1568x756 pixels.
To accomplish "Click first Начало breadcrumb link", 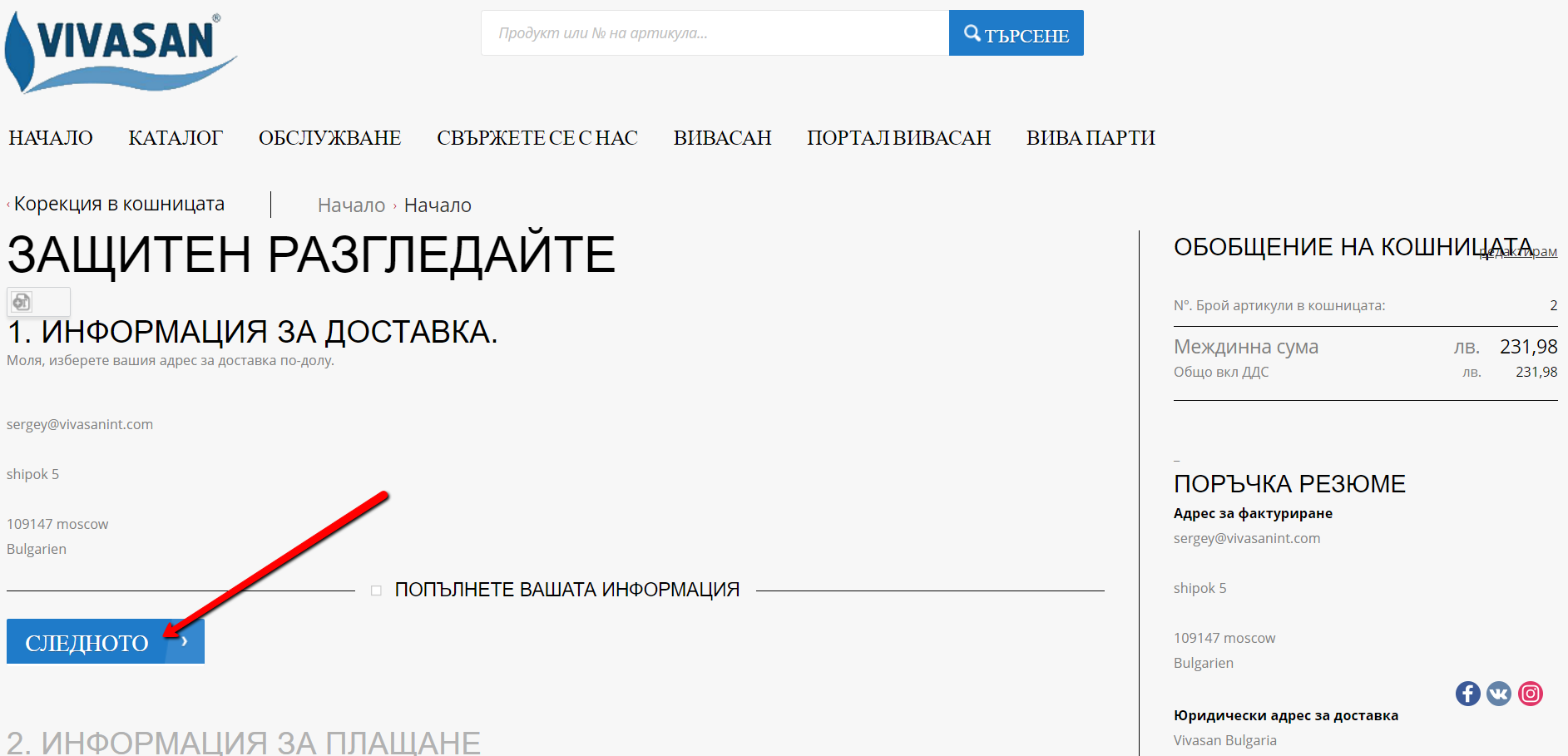I will click(351, 205).
